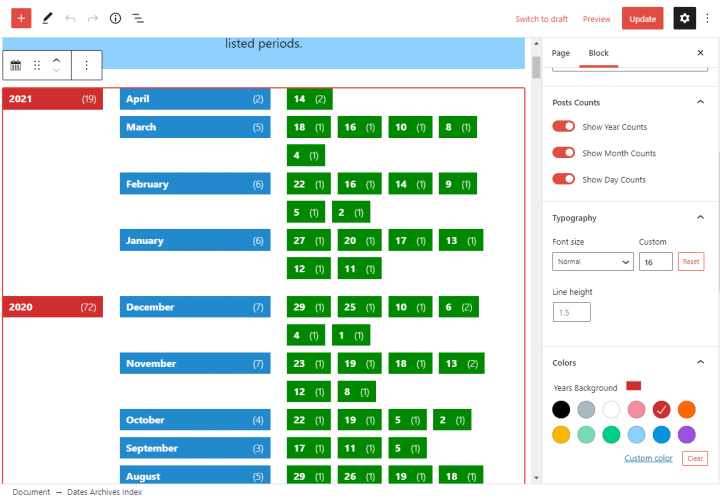Screen dimensions: 720x498
Task: Open the Font size Normal dropdown
Action: (593, 262)
